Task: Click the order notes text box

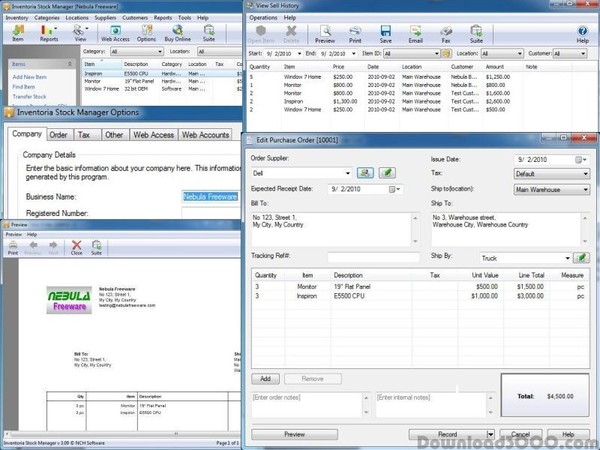Action: point(306,404)
